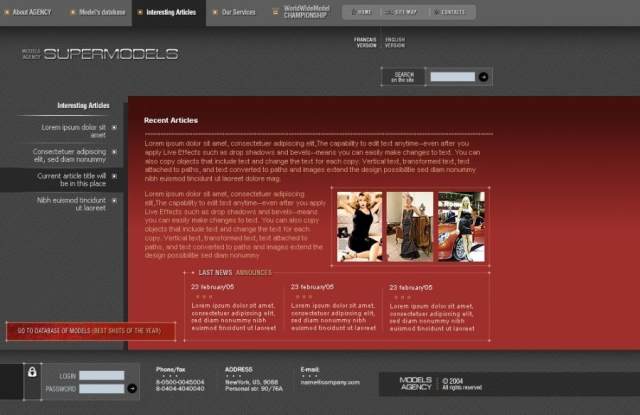Open the Site Map link

tap(401, 12)
